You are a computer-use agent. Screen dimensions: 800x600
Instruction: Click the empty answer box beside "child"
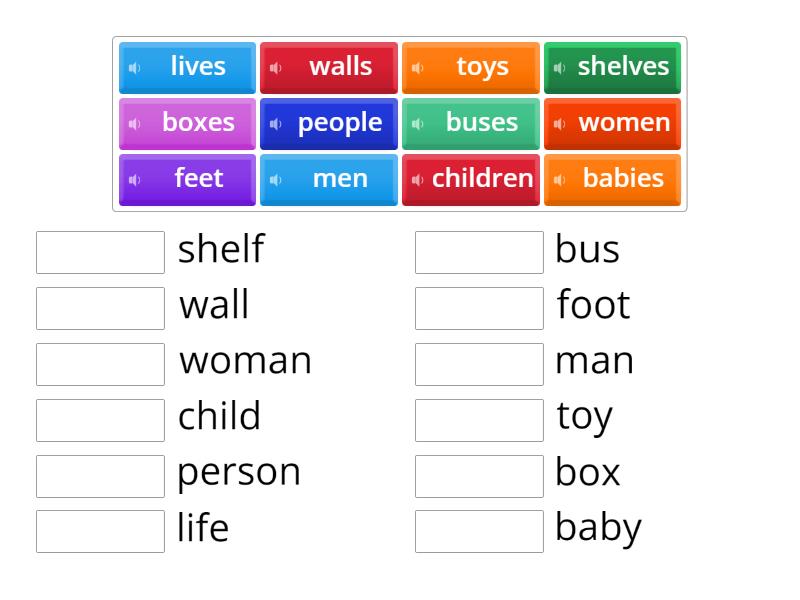click(x=99, y=419)
